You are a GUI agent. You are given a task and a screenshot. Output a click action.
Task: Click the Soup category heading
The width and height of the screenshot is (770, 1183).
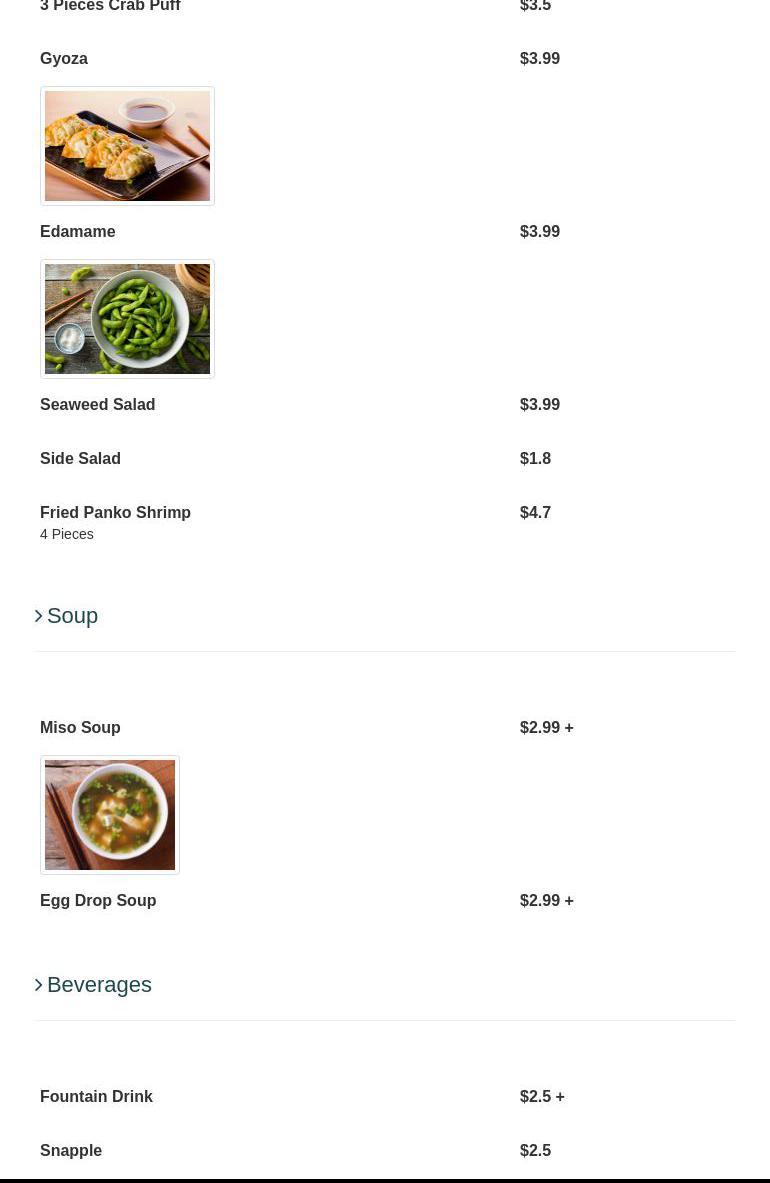[x=72, y=616]
